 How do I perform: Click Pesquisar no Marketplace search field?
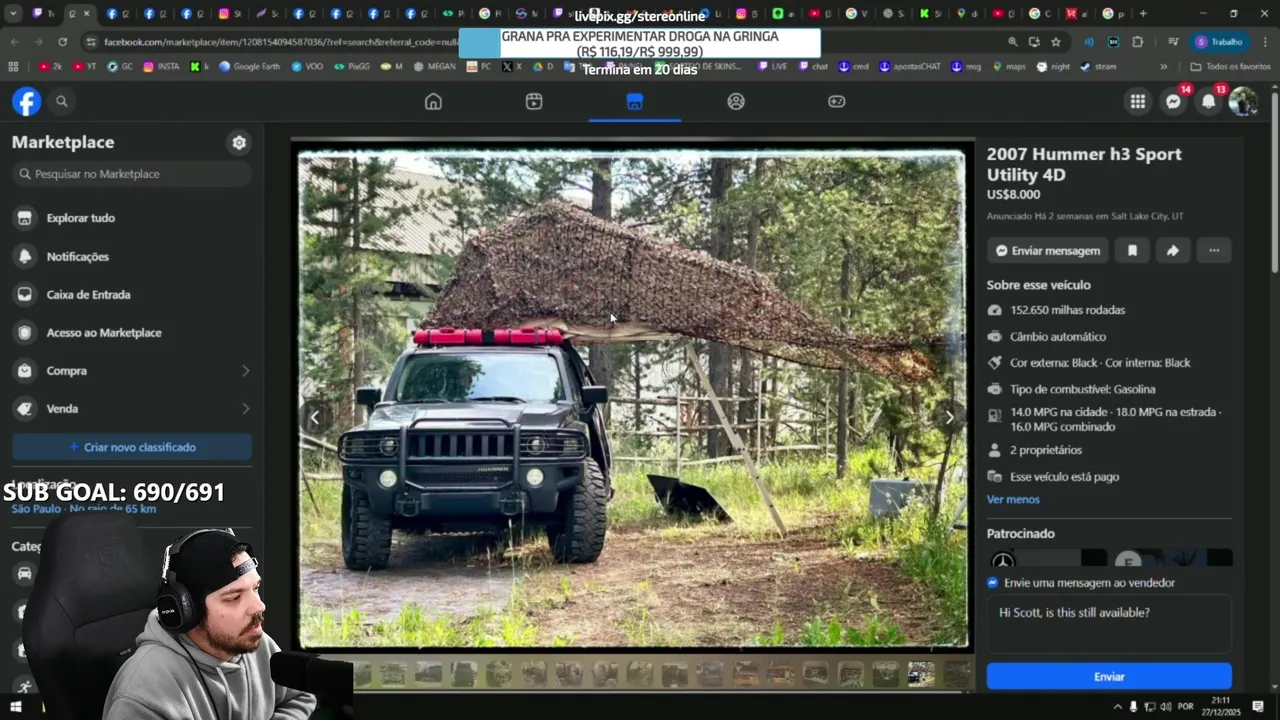pyautogui.click(x=132, y=174)
